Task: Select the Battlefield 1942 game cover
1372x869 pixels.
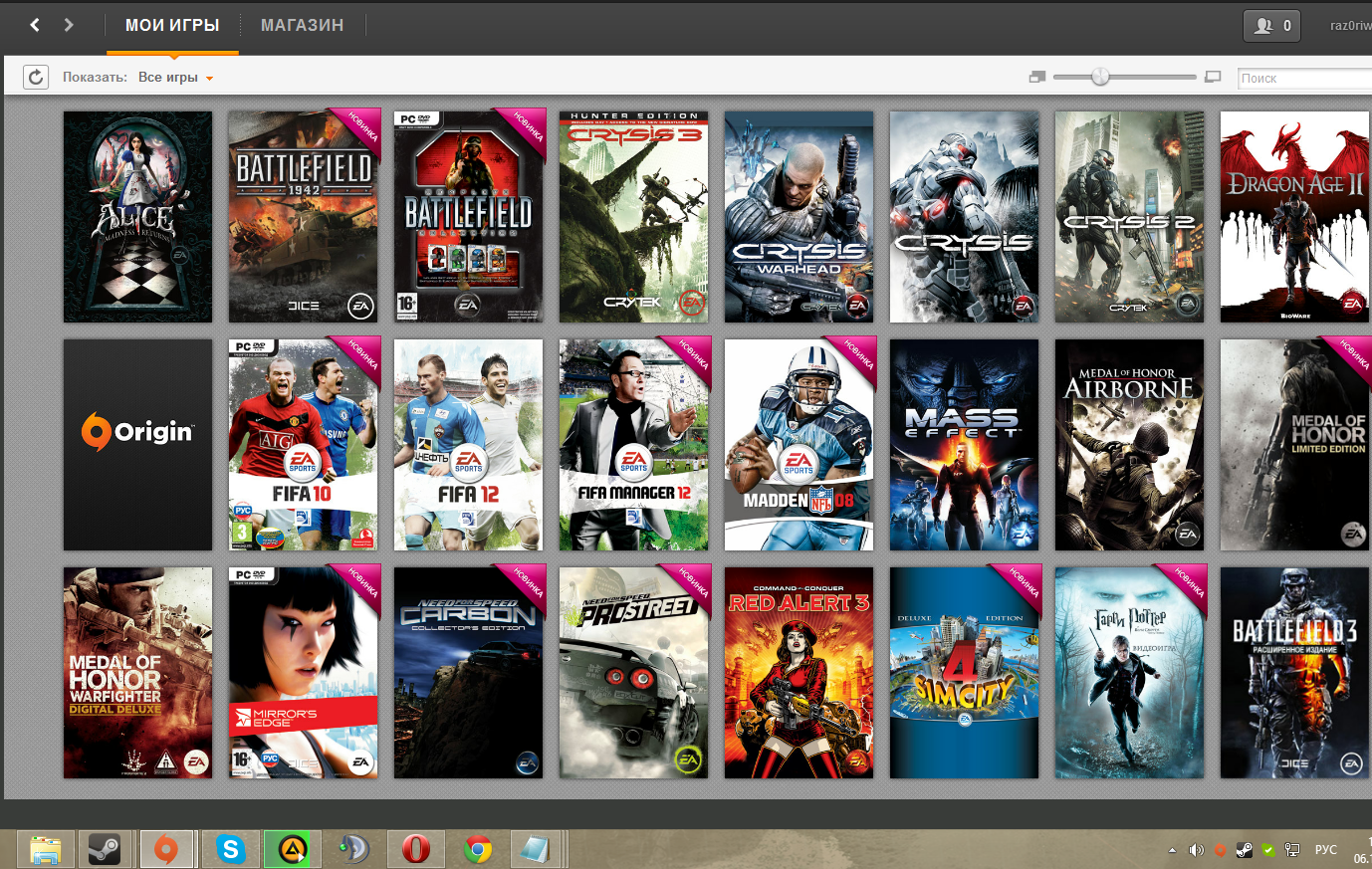Action: click(303, 216)
